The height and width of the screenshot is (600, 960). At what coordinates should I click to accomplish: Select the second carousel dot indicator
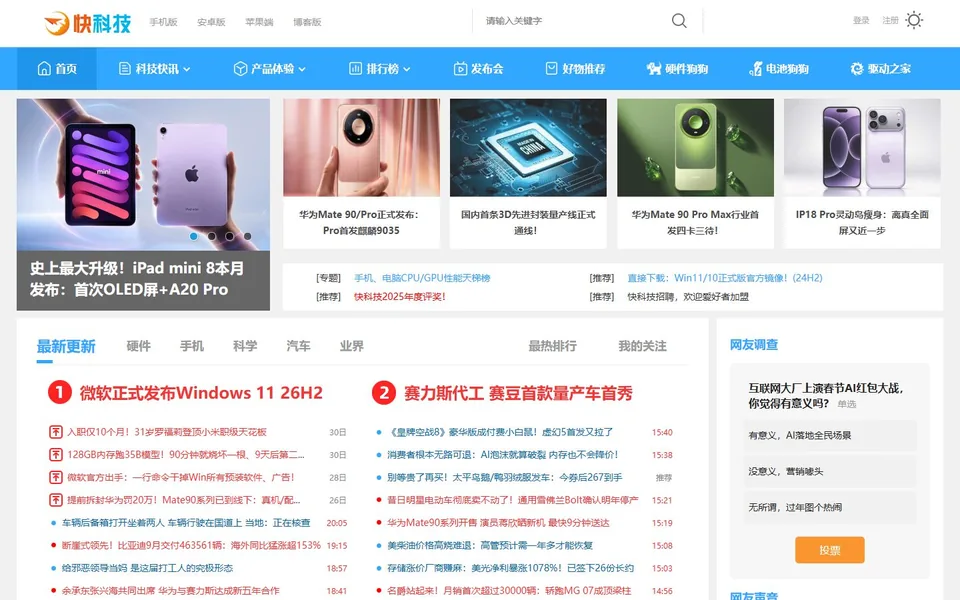(211, 236)
